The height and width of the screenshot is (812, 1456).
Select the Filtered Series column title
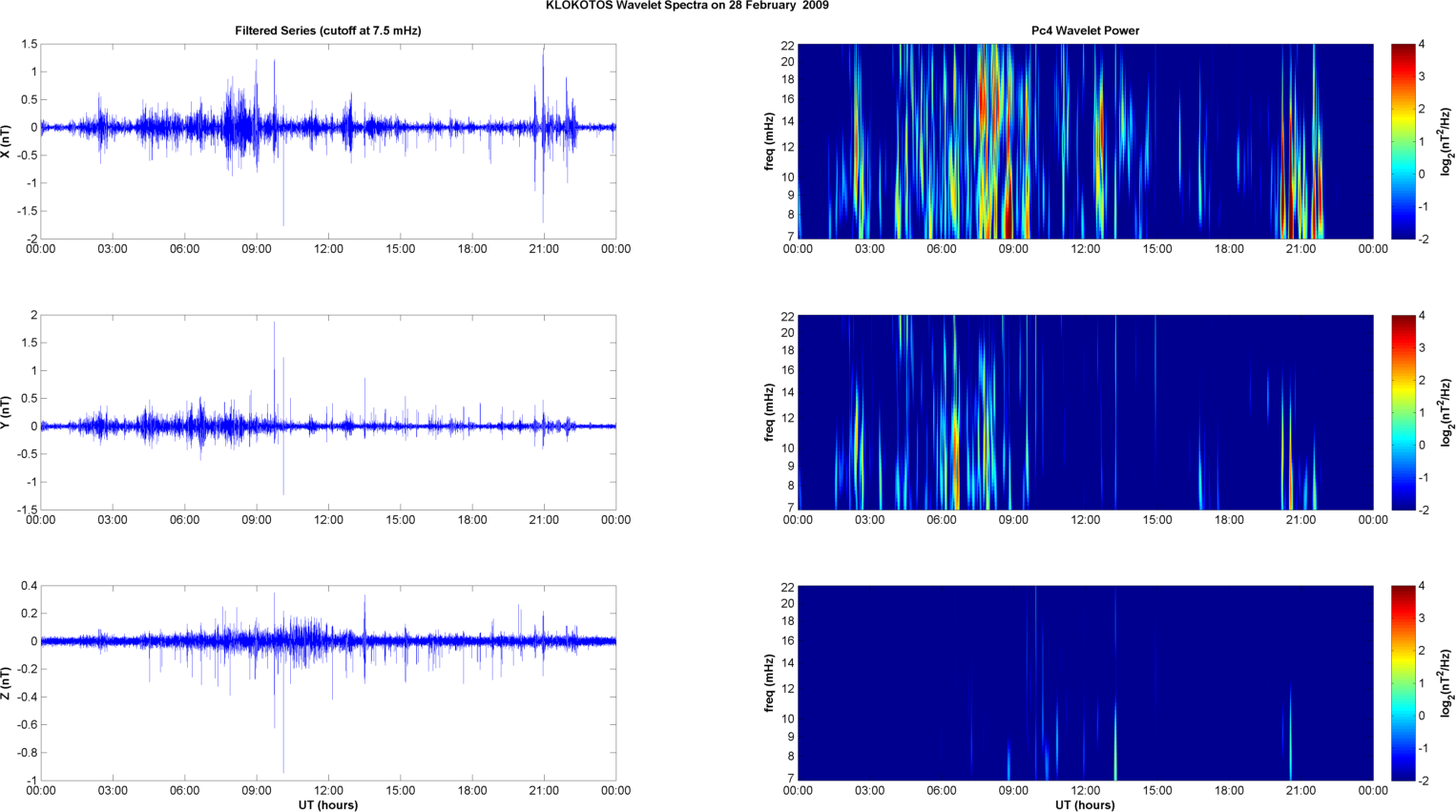coord(327,31)
